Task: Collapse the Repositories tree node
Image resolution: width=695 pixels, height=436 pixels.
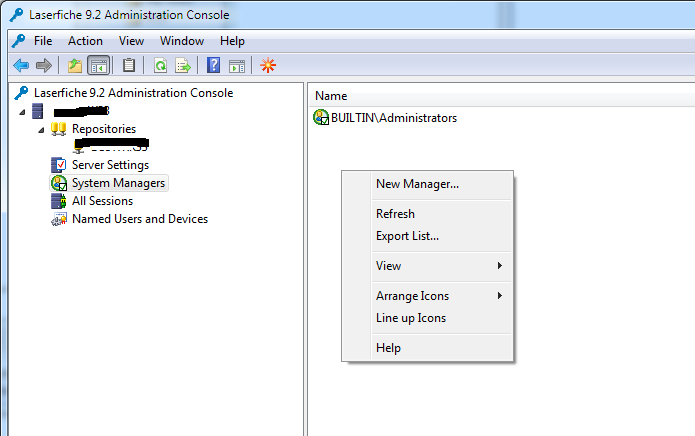Action: click(x=41, y=130)
